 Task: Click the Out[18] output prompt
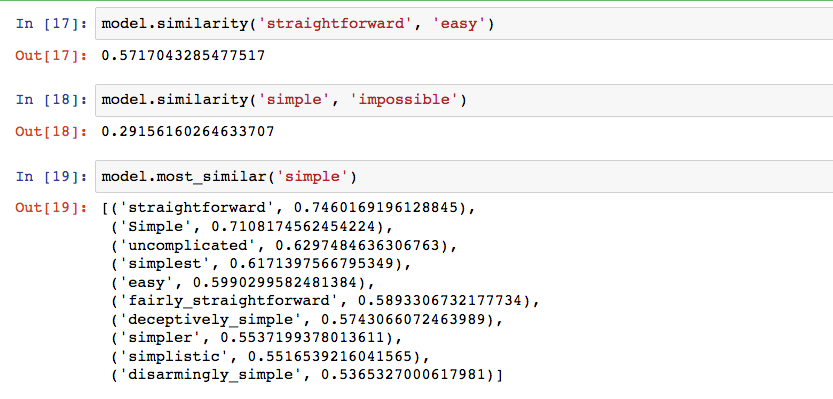(x=52, y=131)
